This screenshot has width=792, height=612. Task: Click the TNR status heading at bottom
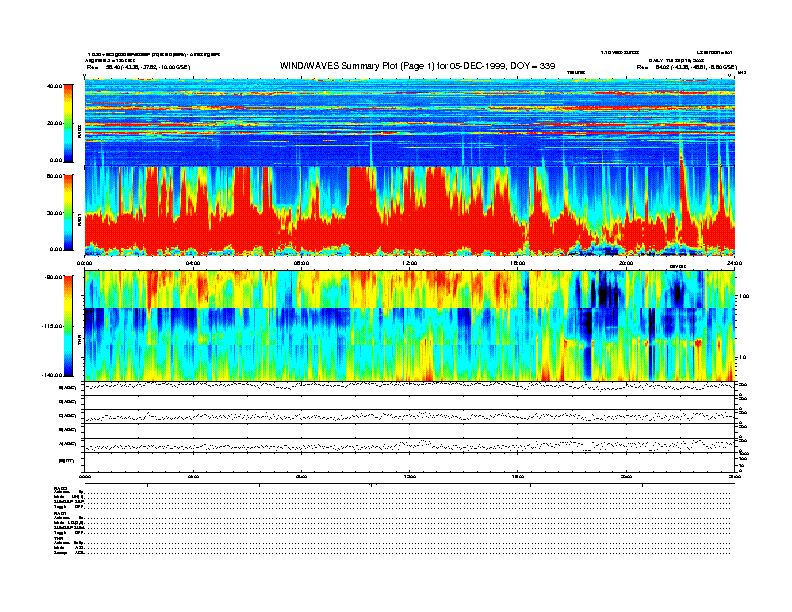(x=60, y=538)
